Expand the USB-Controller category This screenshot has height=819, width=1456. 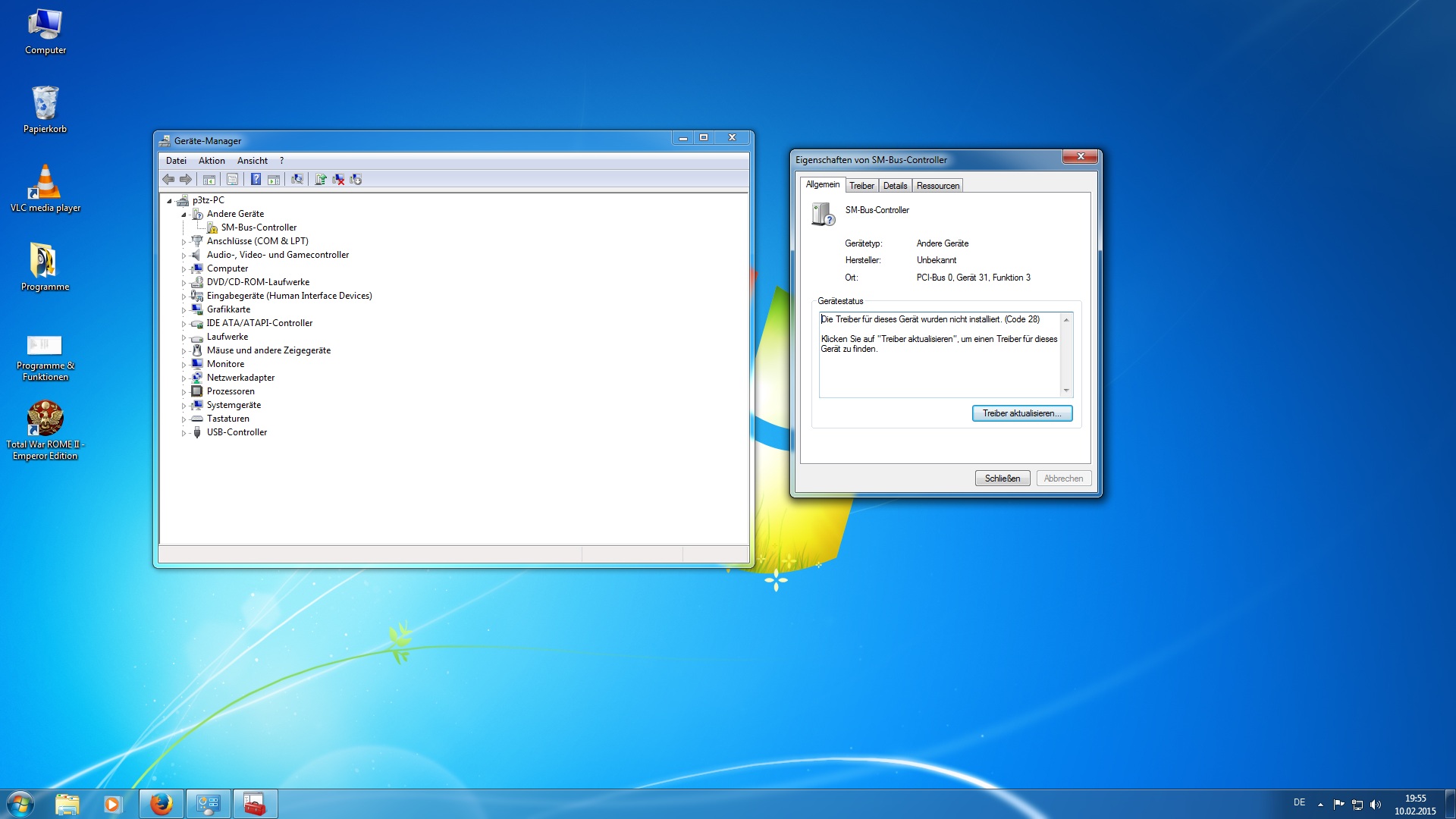click(184, 433)
